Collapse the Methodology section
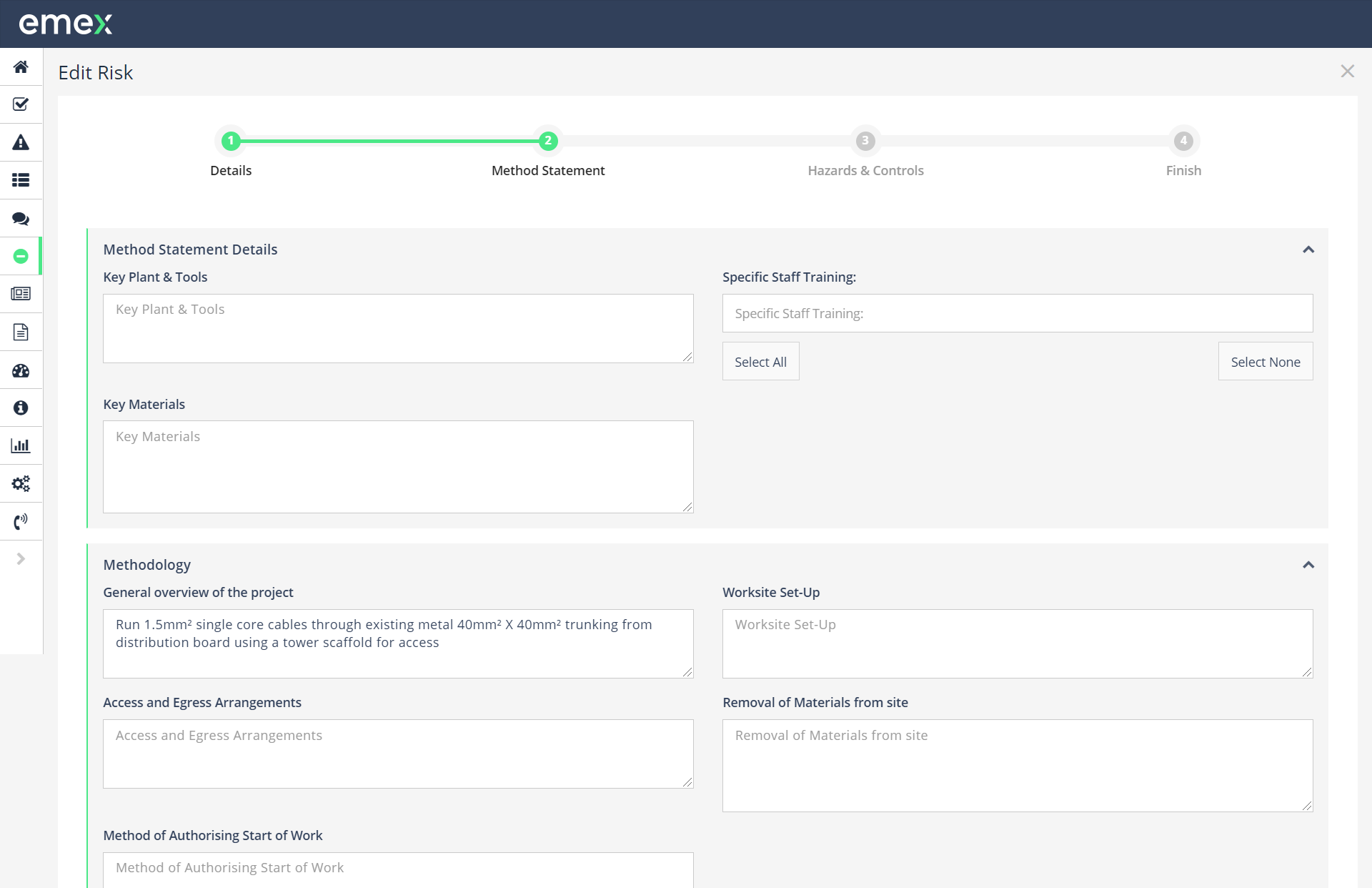1372x888 pixels. [1308, 564]
